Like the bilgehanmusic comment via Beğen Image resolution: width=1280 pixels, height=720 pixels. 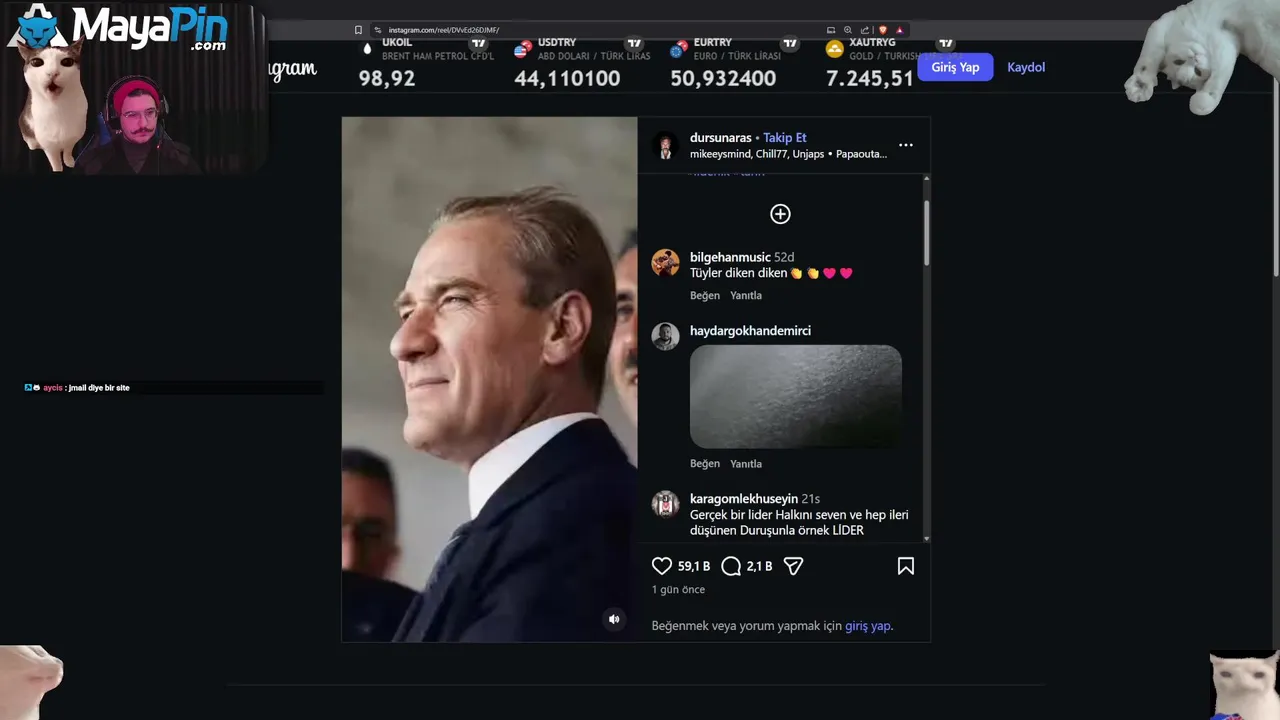click(x=704, y=296)
